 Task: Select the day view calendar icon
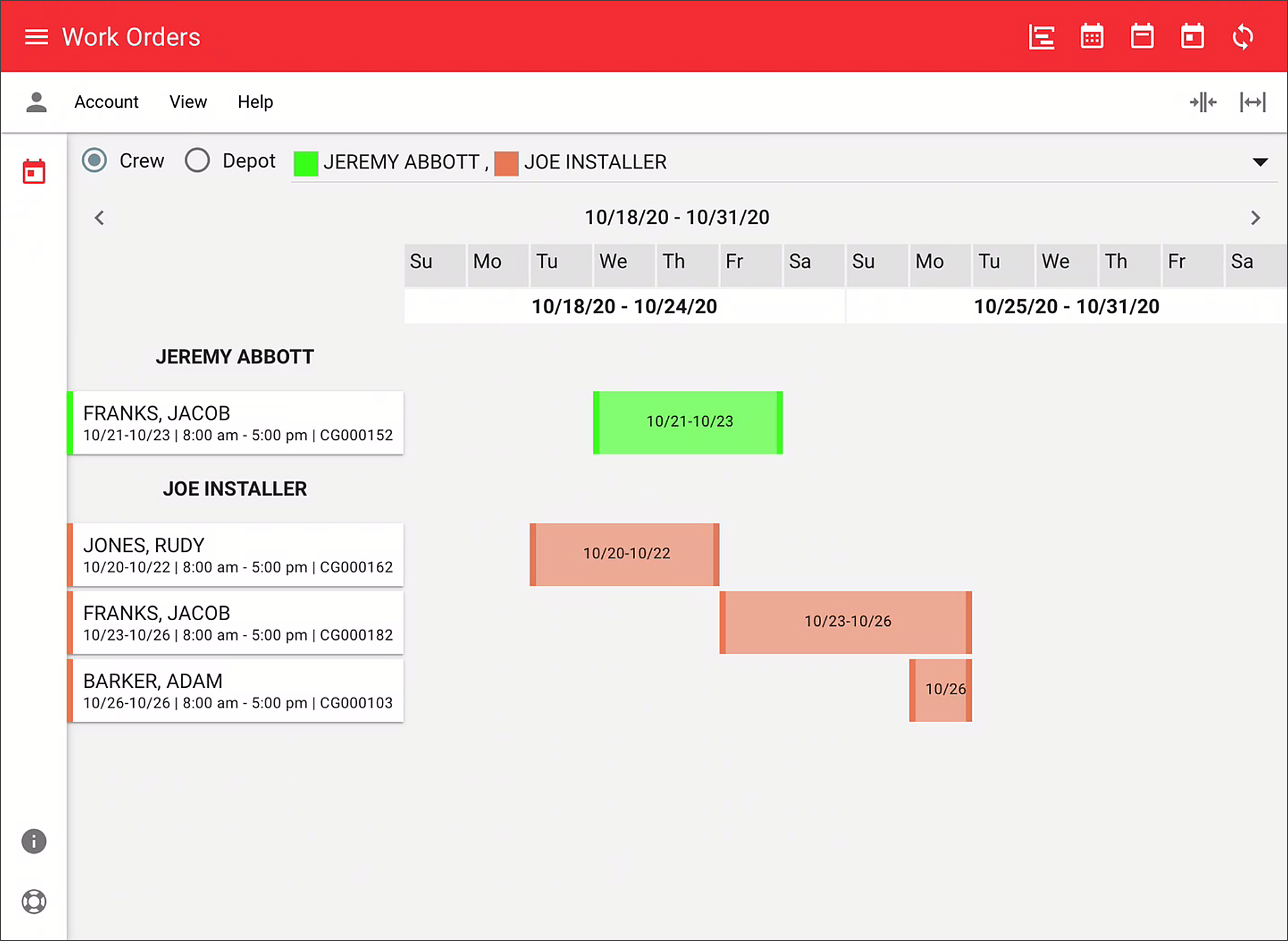point(1193,36)
